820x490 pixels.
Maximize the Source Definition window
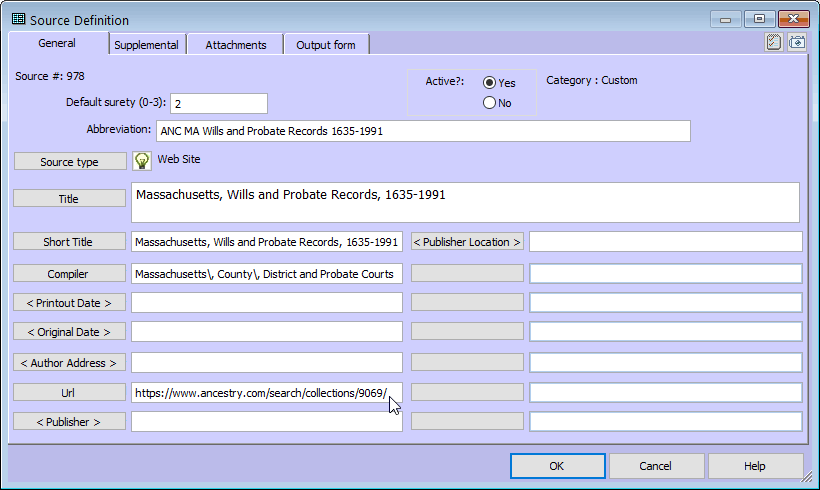[759, 19]
